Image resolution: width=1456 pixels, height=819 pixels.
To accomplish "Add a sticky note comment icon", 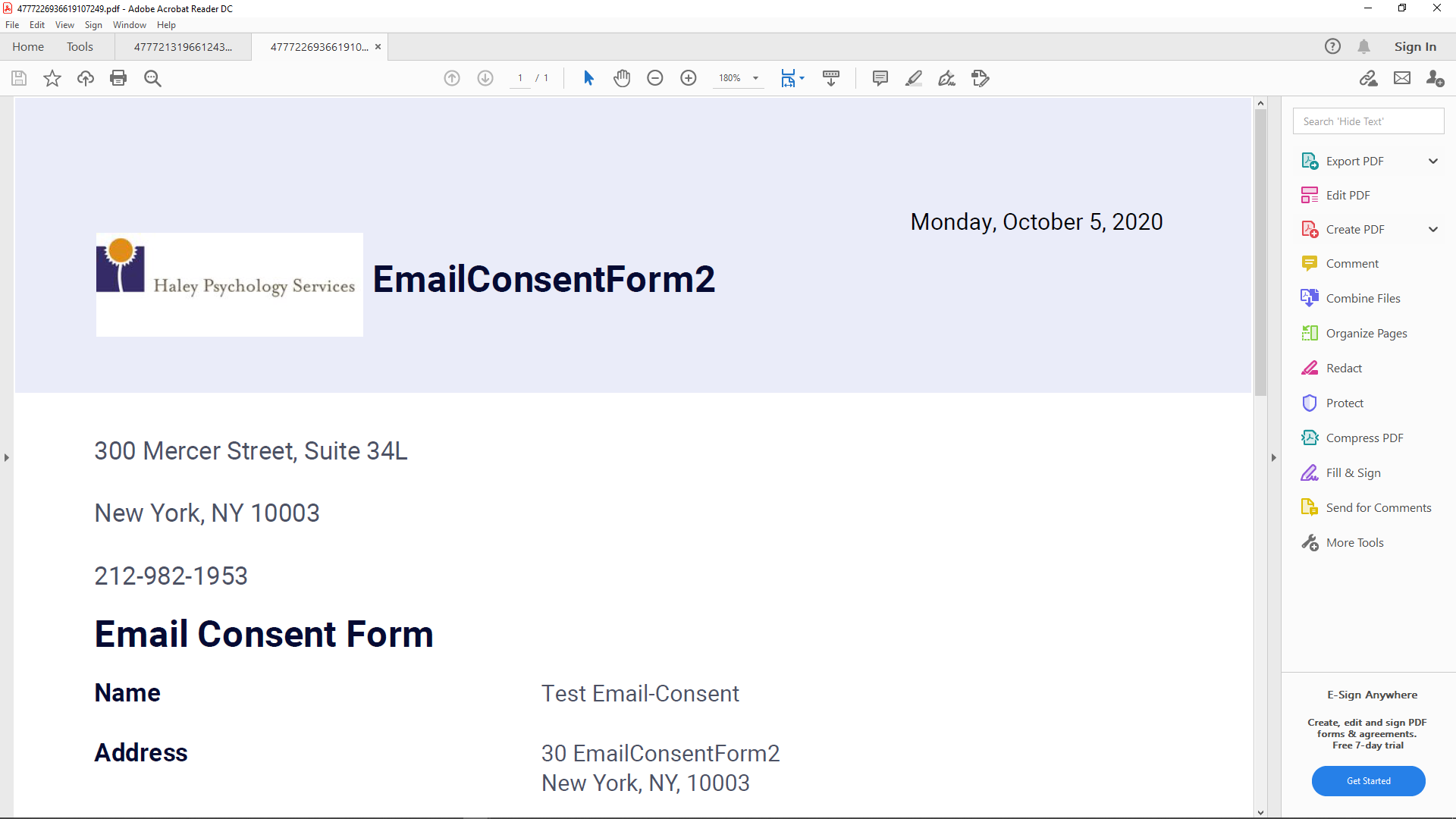I will tap(880, 78).
